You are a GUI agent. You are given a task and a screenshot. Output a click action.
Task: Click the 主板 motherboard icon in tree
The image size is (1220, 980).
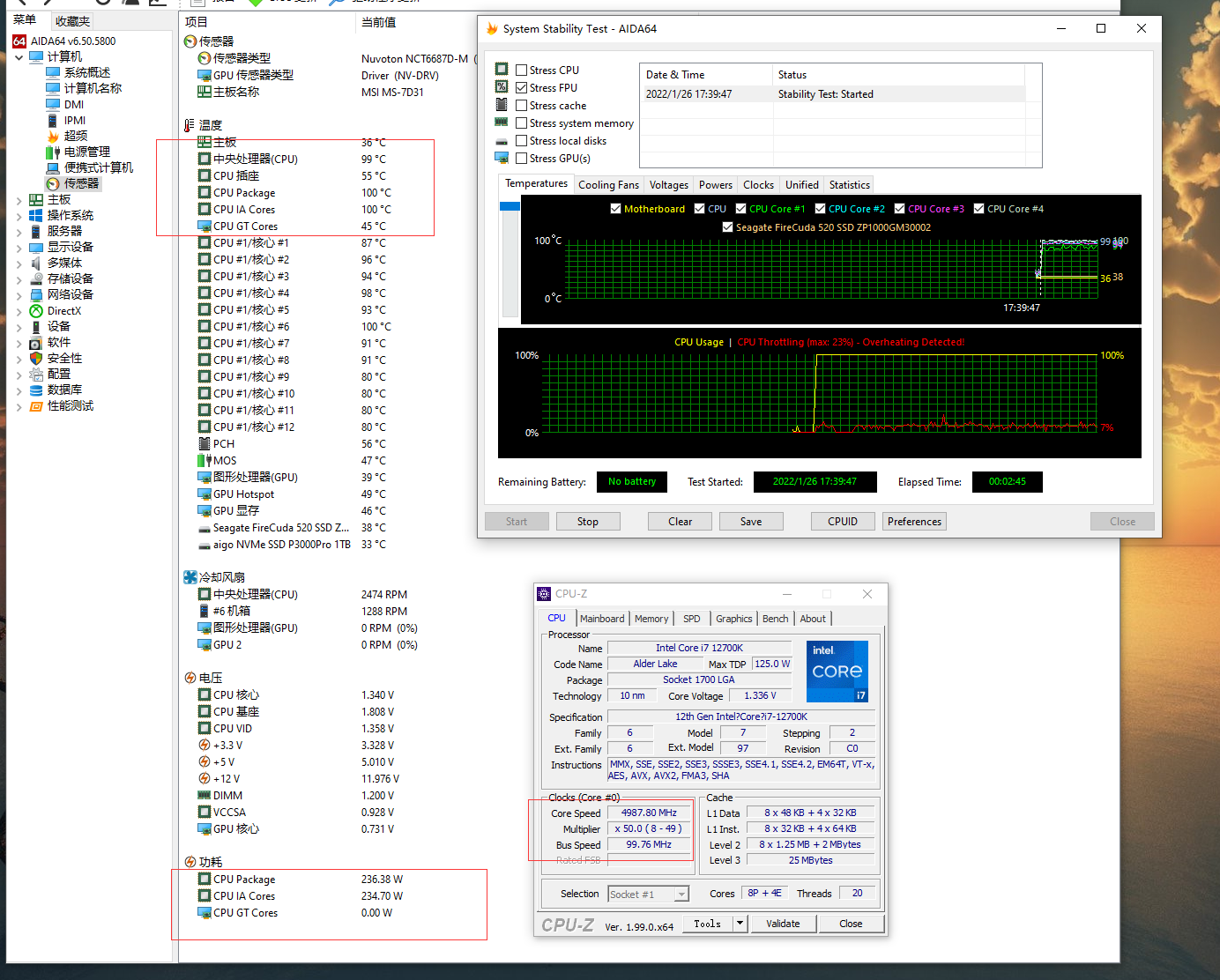click(36, 200)
